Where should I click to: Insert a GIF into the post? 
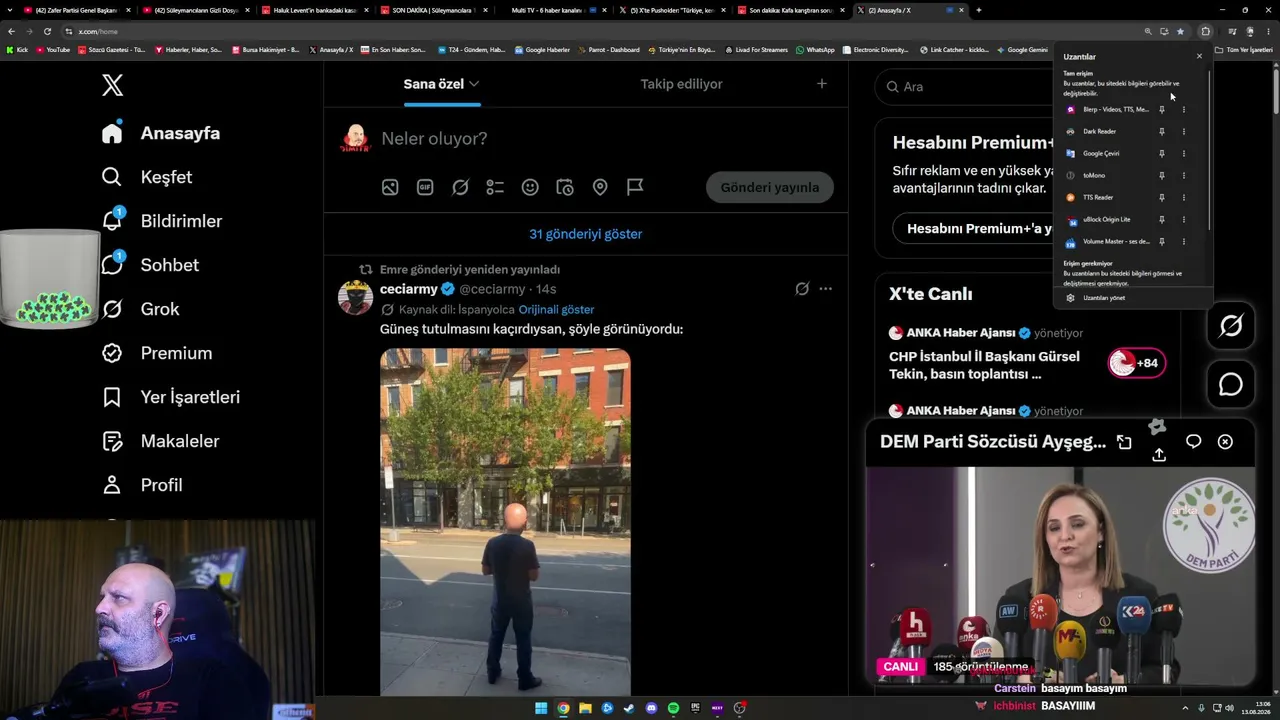pyautogui.click(x=425, y=187)
